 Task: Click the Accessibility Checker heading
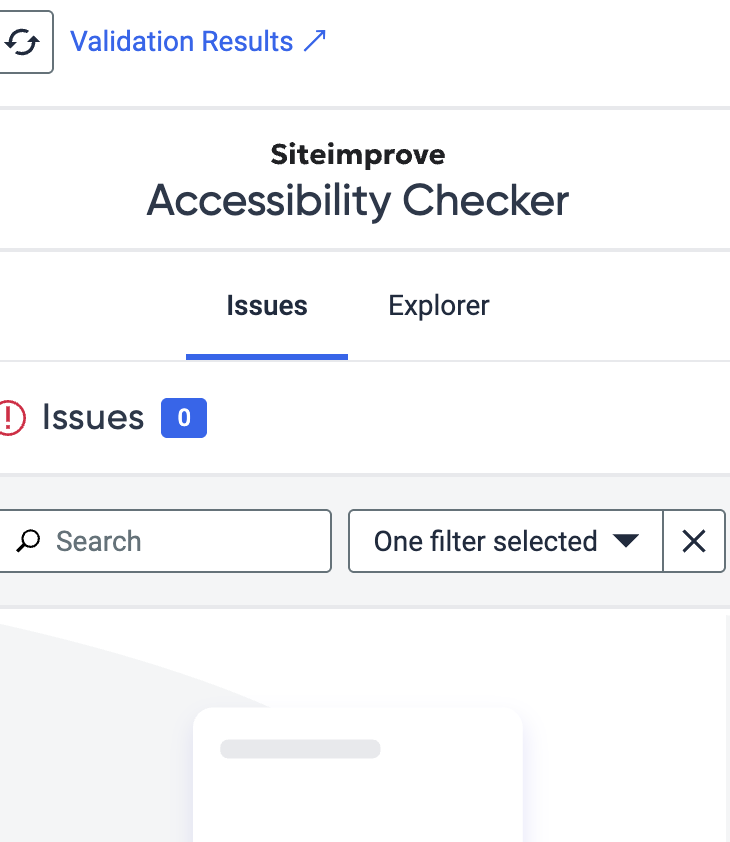pyautogui.click(x=358, y=200)
